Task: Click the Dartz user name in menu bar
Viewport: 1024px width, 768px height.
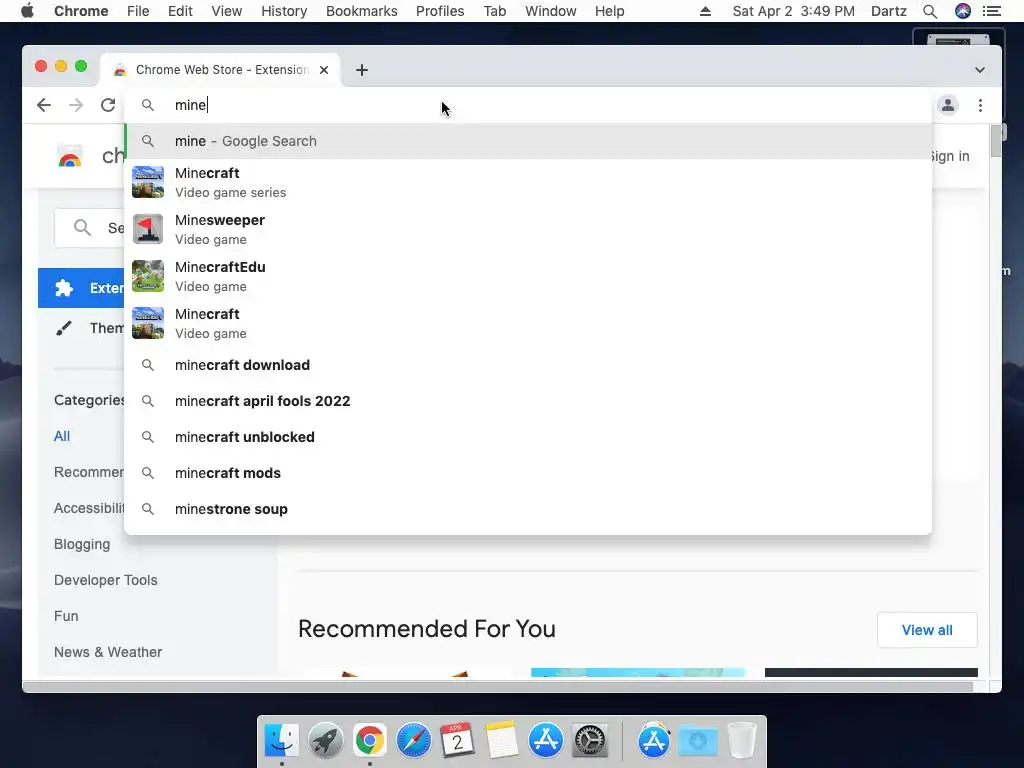Action: [889, 11]
